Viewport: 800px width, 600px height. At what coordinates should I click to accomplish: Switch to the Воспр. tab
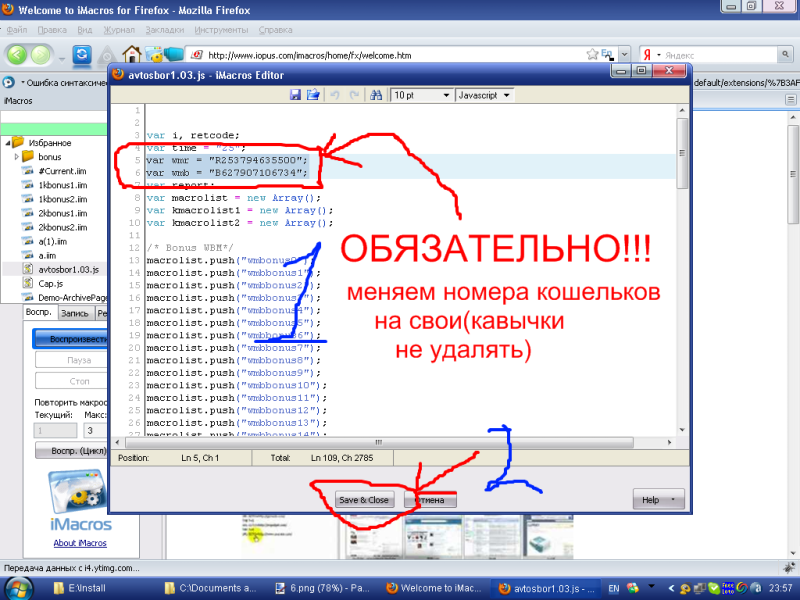click(x=39, y=312)
